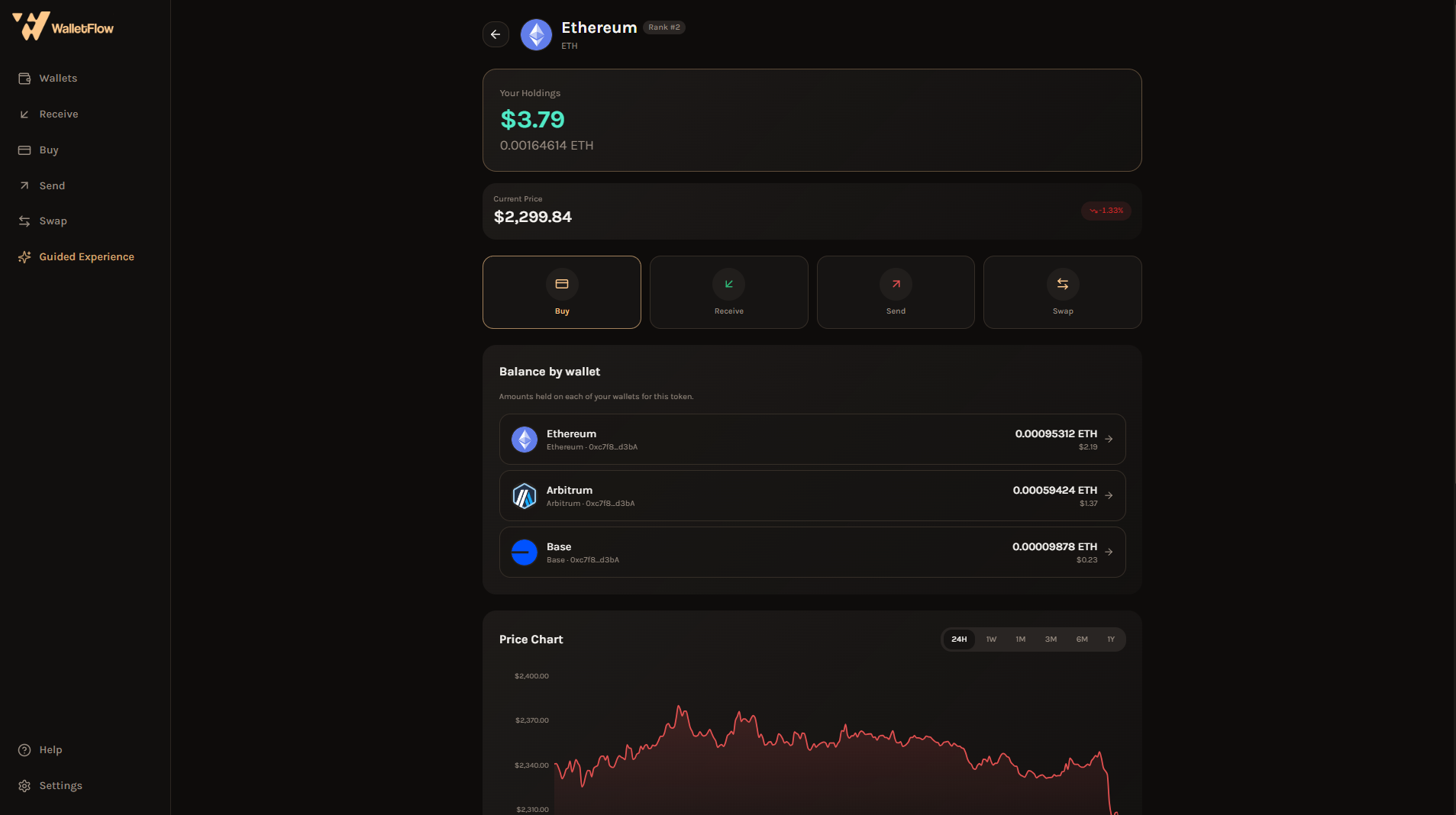Click the 0.00009878 ETH Base balance
The height and width of the screenshot is (815, 1456).
(x=1054, y=547)
